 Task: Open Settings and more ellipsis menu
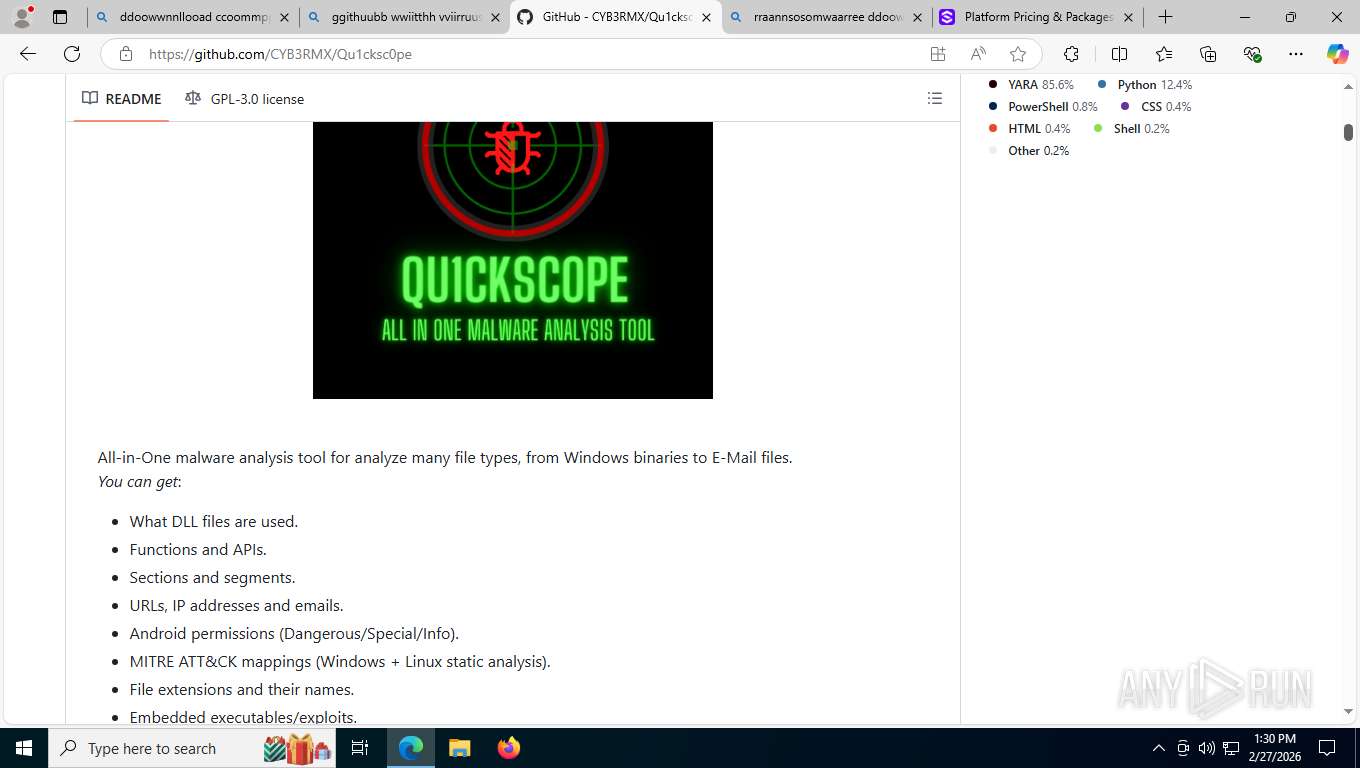pos(1296,54)
